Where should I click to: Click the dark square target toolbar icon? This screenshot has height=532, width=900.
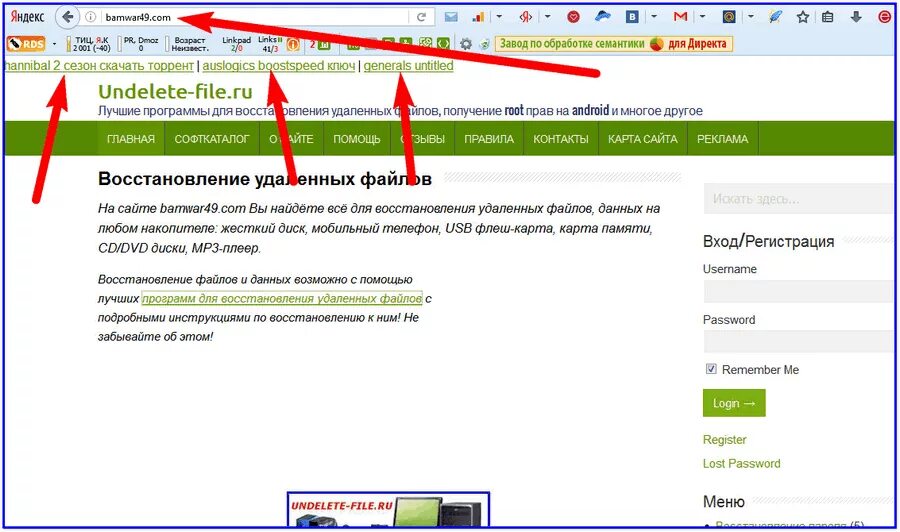coord(729,17)
